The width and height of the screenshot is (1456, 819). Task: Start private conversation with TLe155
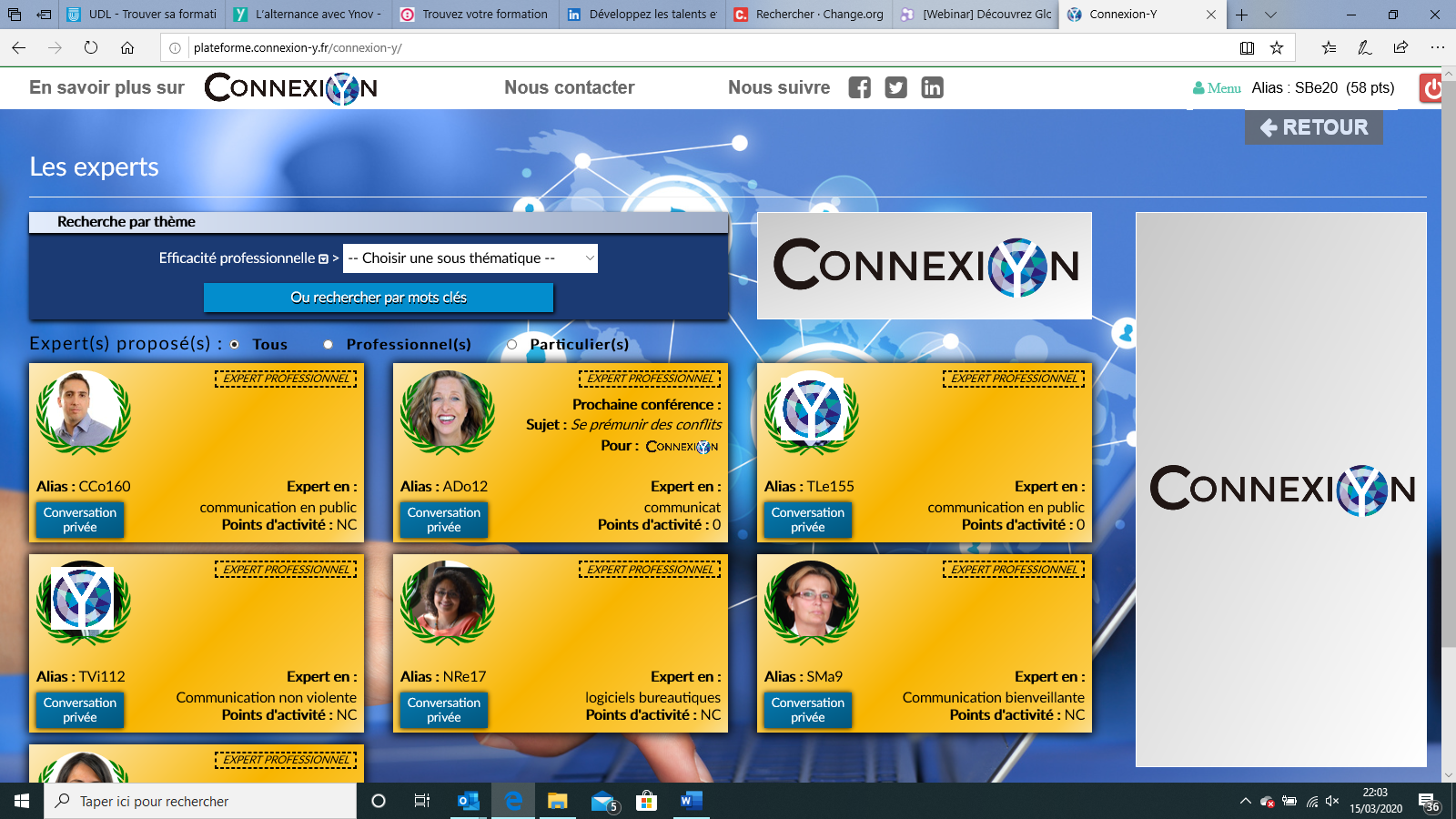coord(808,520)
